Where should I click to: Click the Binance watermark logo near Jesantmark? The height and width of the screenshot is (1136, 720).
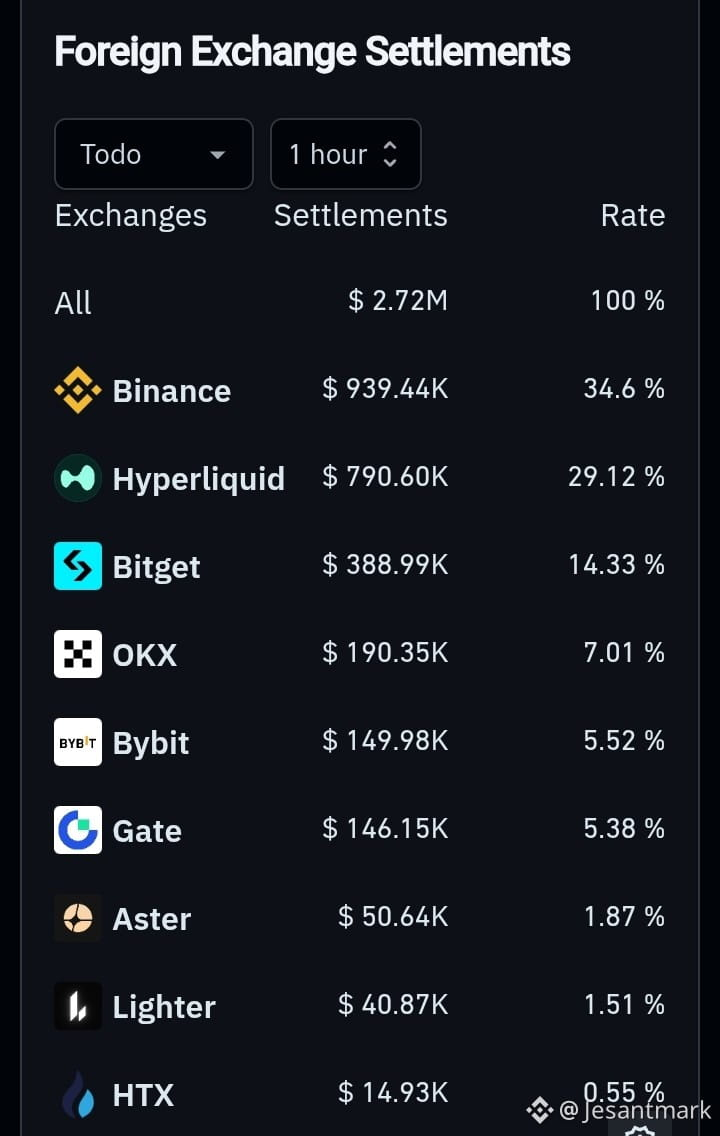click(540, 1109)
